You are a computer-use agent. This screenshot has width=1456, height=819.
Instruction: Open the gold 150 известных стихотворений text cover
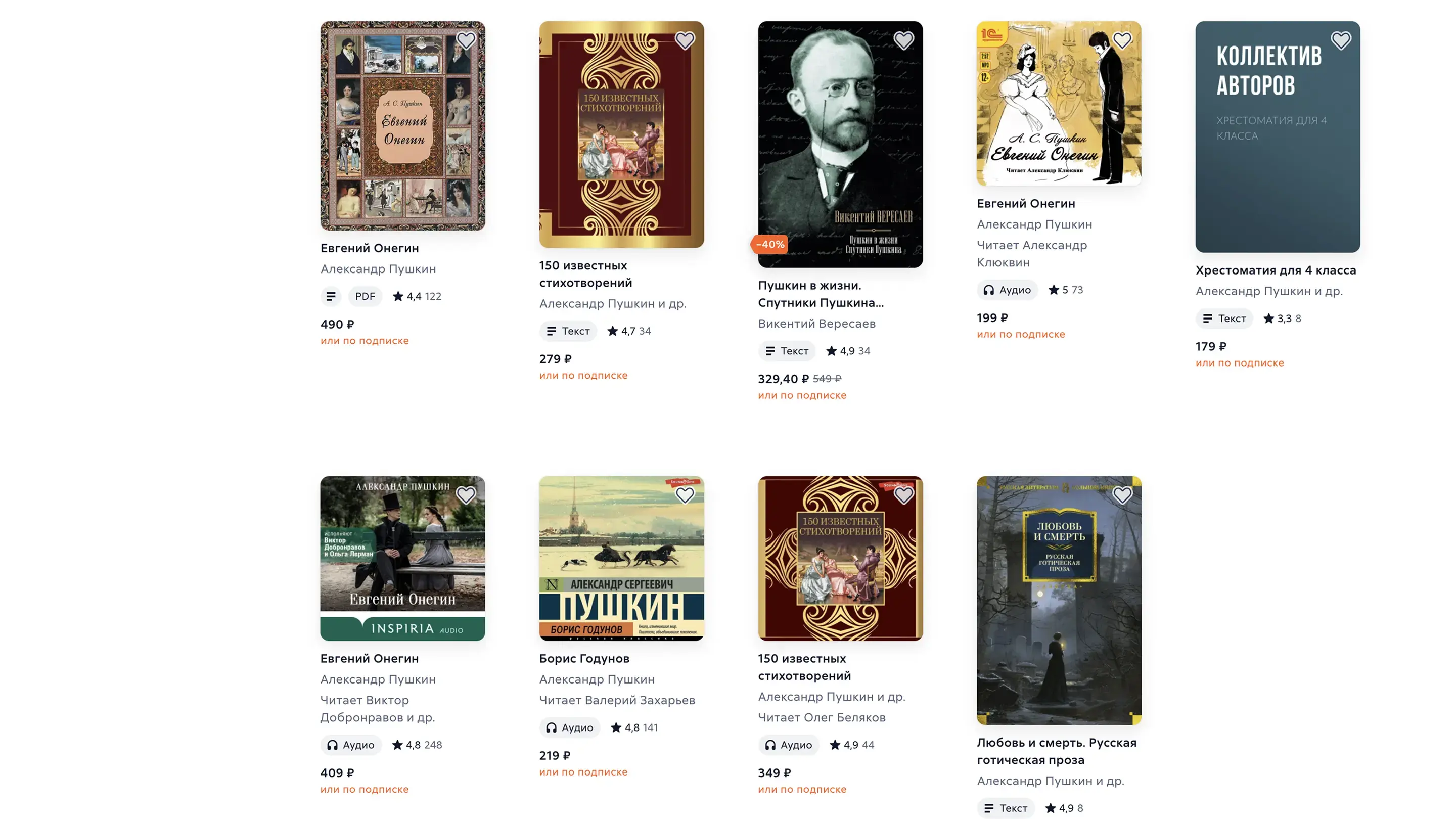coord(621,134)
